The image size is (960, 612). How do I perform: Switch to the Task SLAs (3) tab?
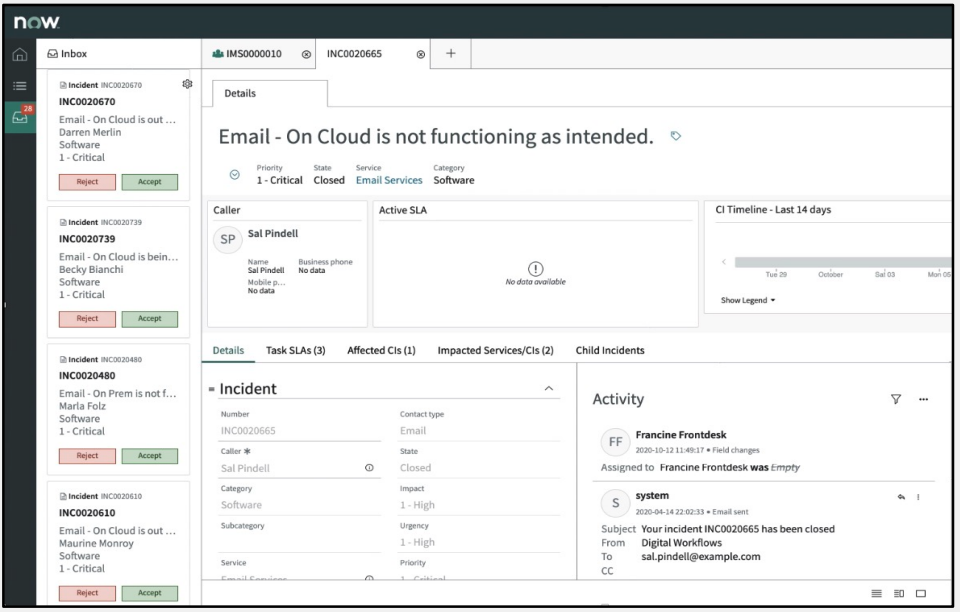point(295,350)
